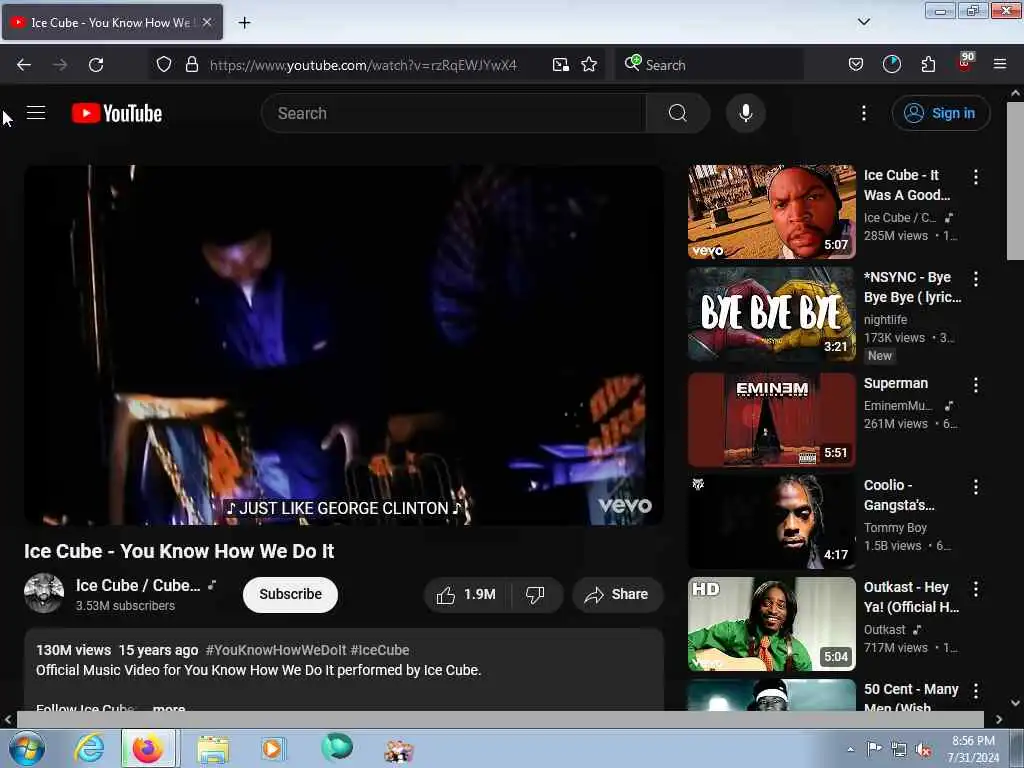Image resolution: width=1024 pixels, height=768 pixels.
Task: Bookmark this page with star
Action: 589,65
